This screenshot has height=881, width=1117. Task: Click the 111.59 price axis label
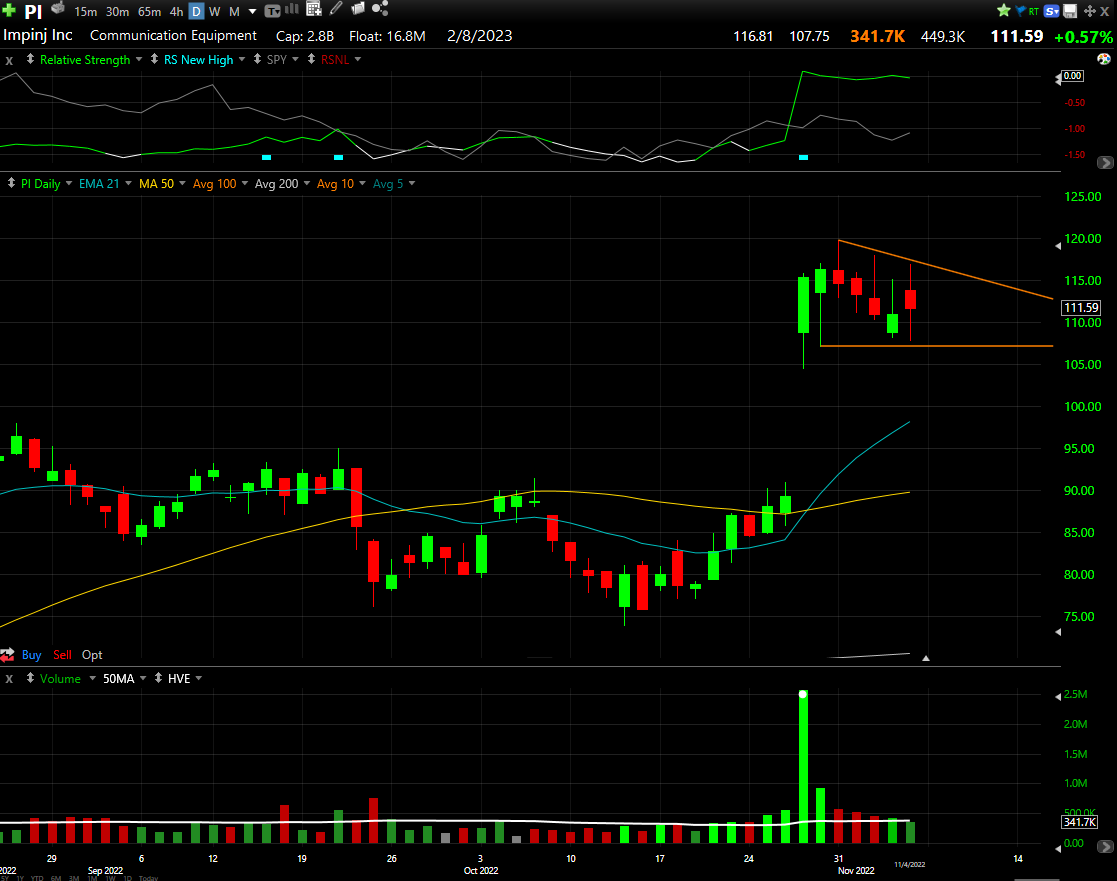point(1081,308)
